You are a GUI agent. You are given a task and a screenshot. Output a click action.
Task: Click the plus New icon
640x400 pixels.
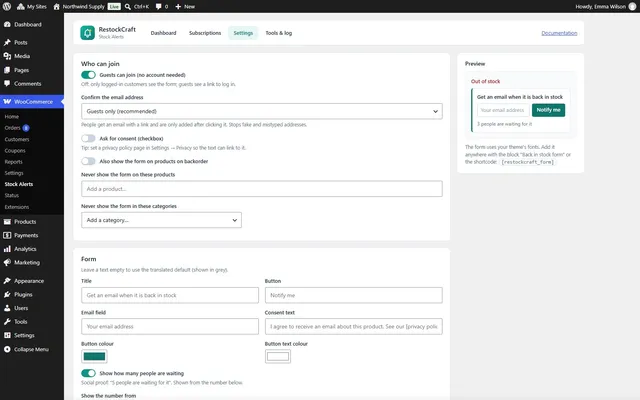tap(178, 7)
